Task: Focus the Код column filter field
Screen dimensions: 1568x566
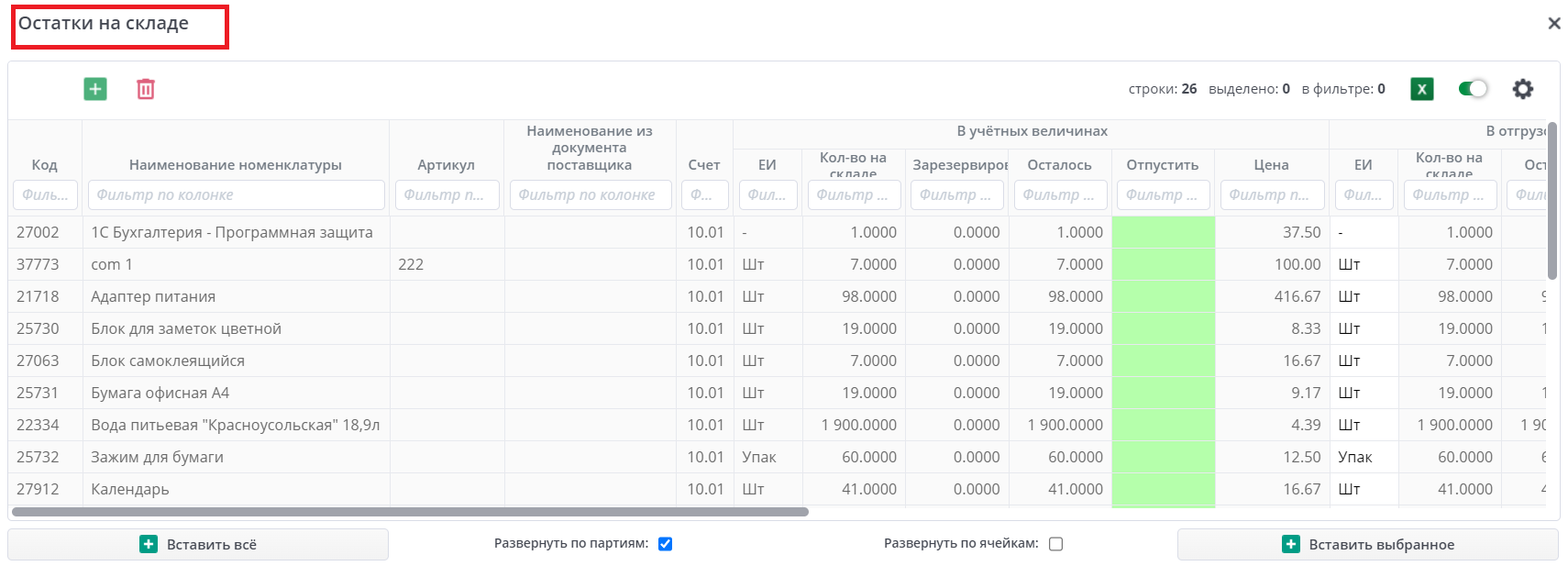Action: pos(45,194)
